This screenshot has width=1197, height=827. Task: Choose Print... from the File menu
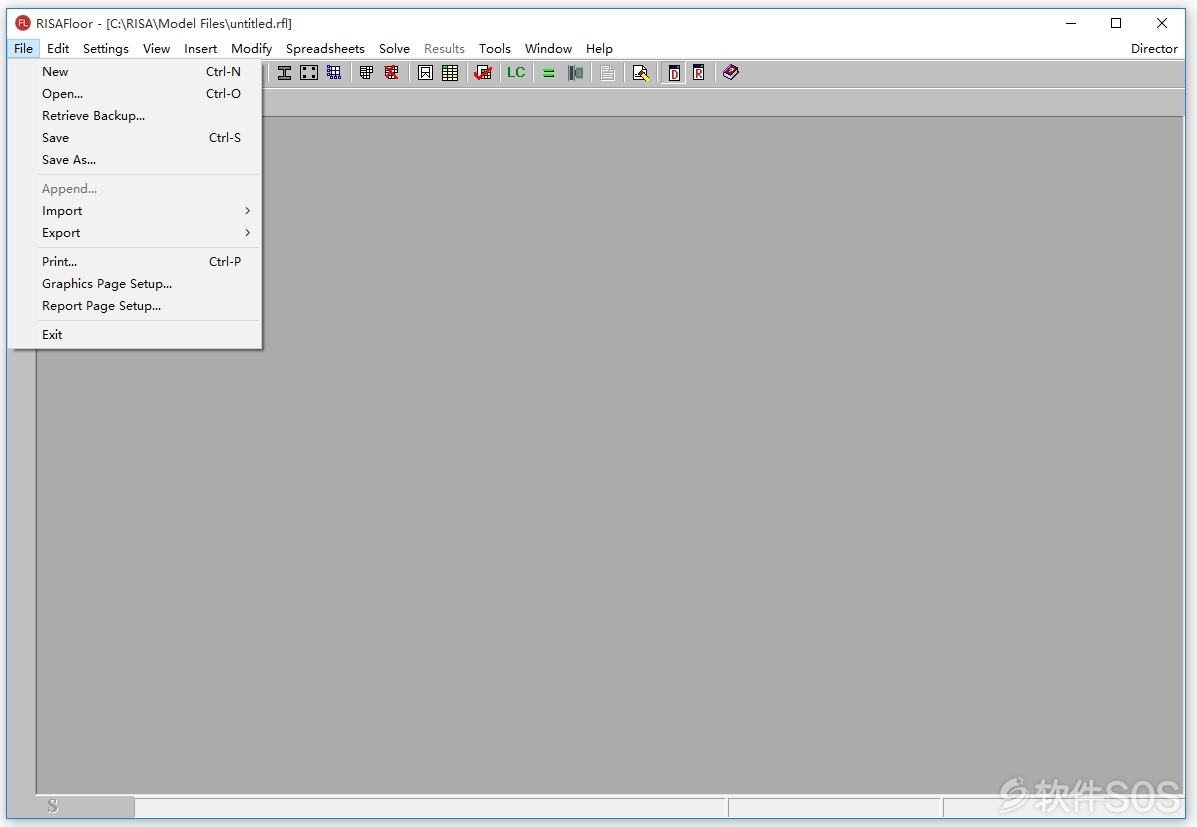pos(134,262)
